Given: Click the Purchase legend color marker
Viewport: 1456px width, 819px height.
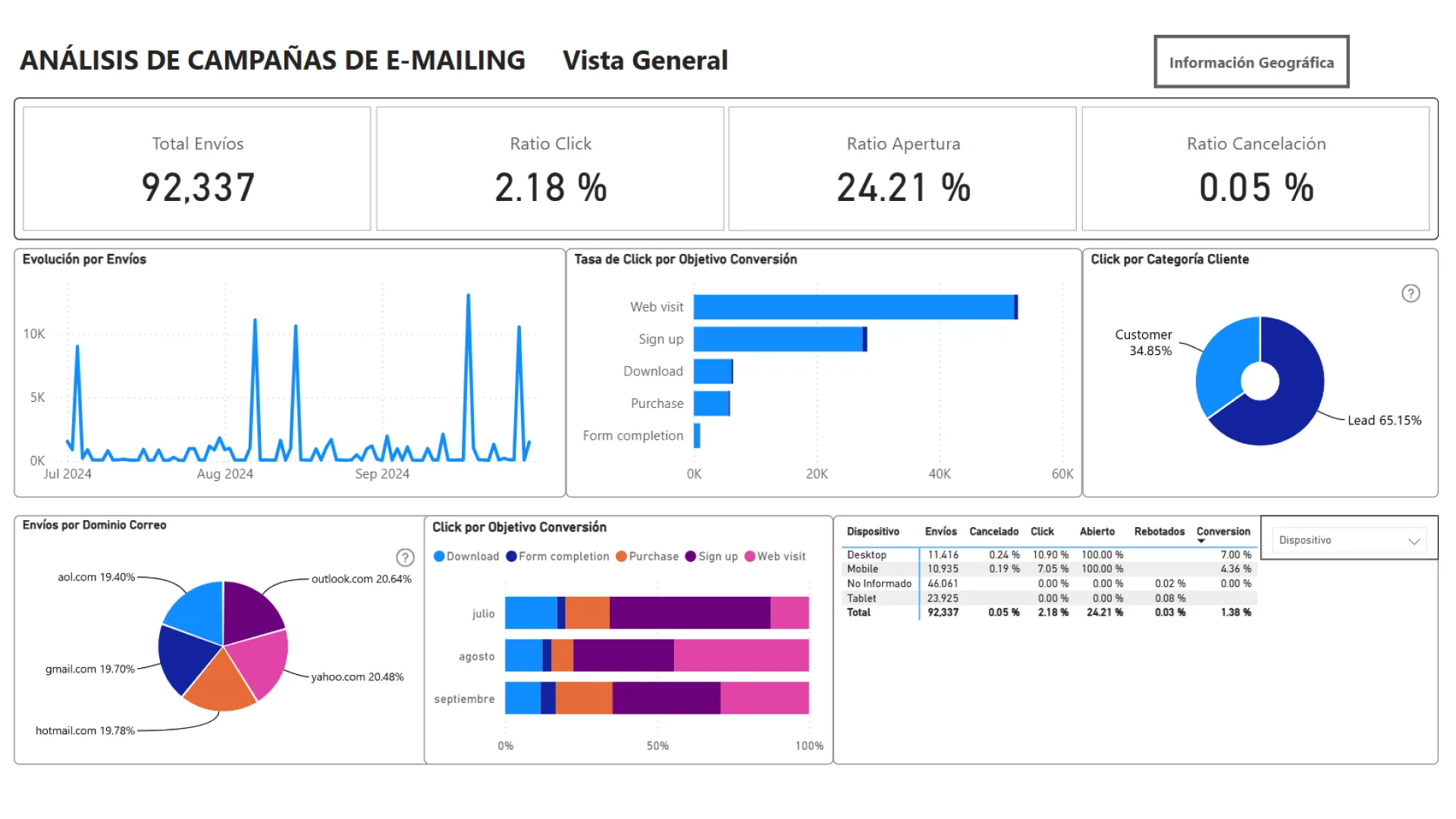Looking at the screenshot, I should (621, 557).
